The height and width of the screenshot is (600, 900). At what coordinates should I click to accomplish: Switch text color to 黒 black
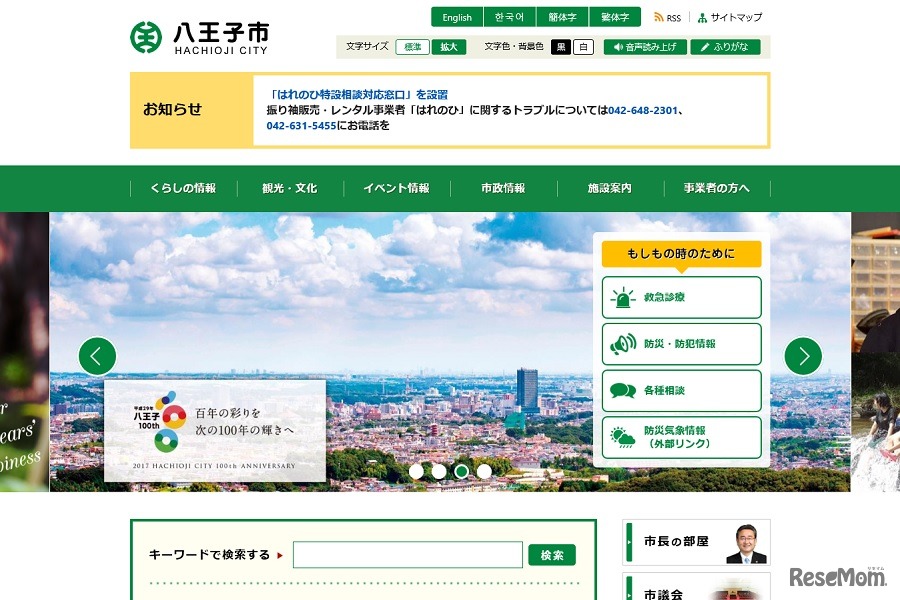pos(561,46)
